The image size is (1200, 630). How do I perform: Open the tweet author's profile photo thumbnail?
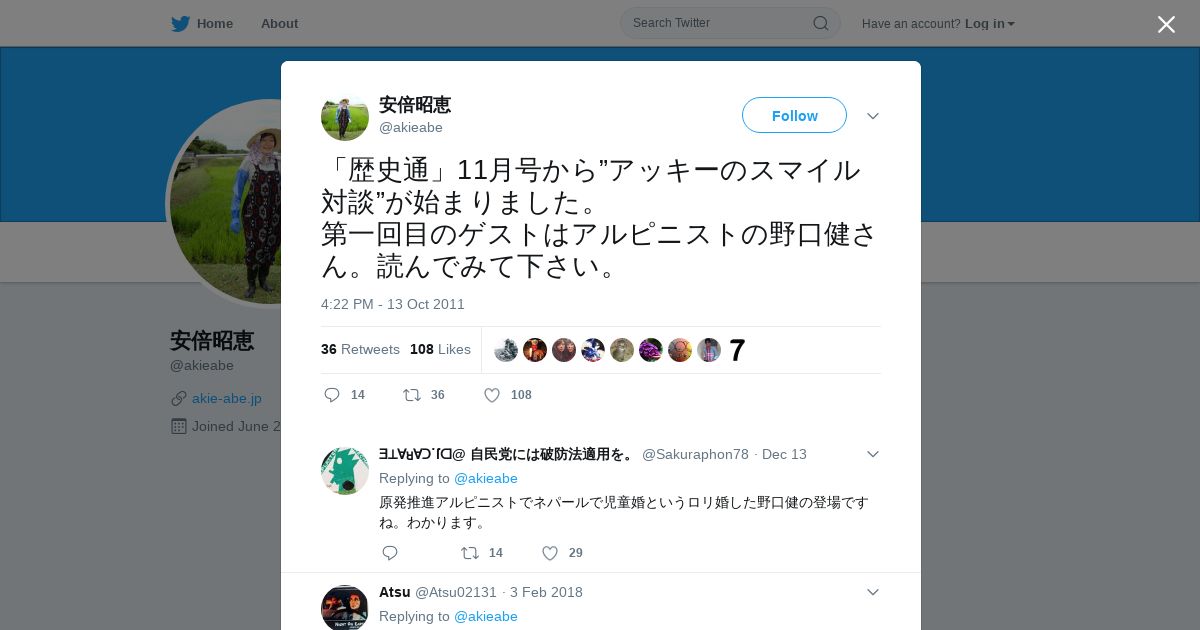[345, 117]
